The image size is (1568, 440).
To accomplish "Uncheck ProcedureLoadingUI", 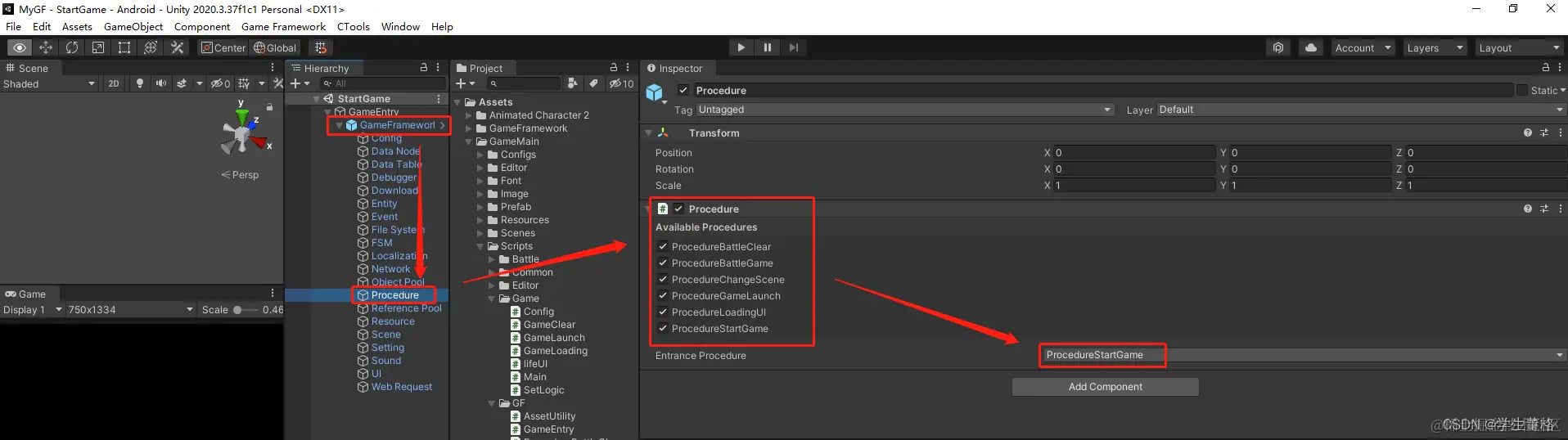I will tap(663, 312).
